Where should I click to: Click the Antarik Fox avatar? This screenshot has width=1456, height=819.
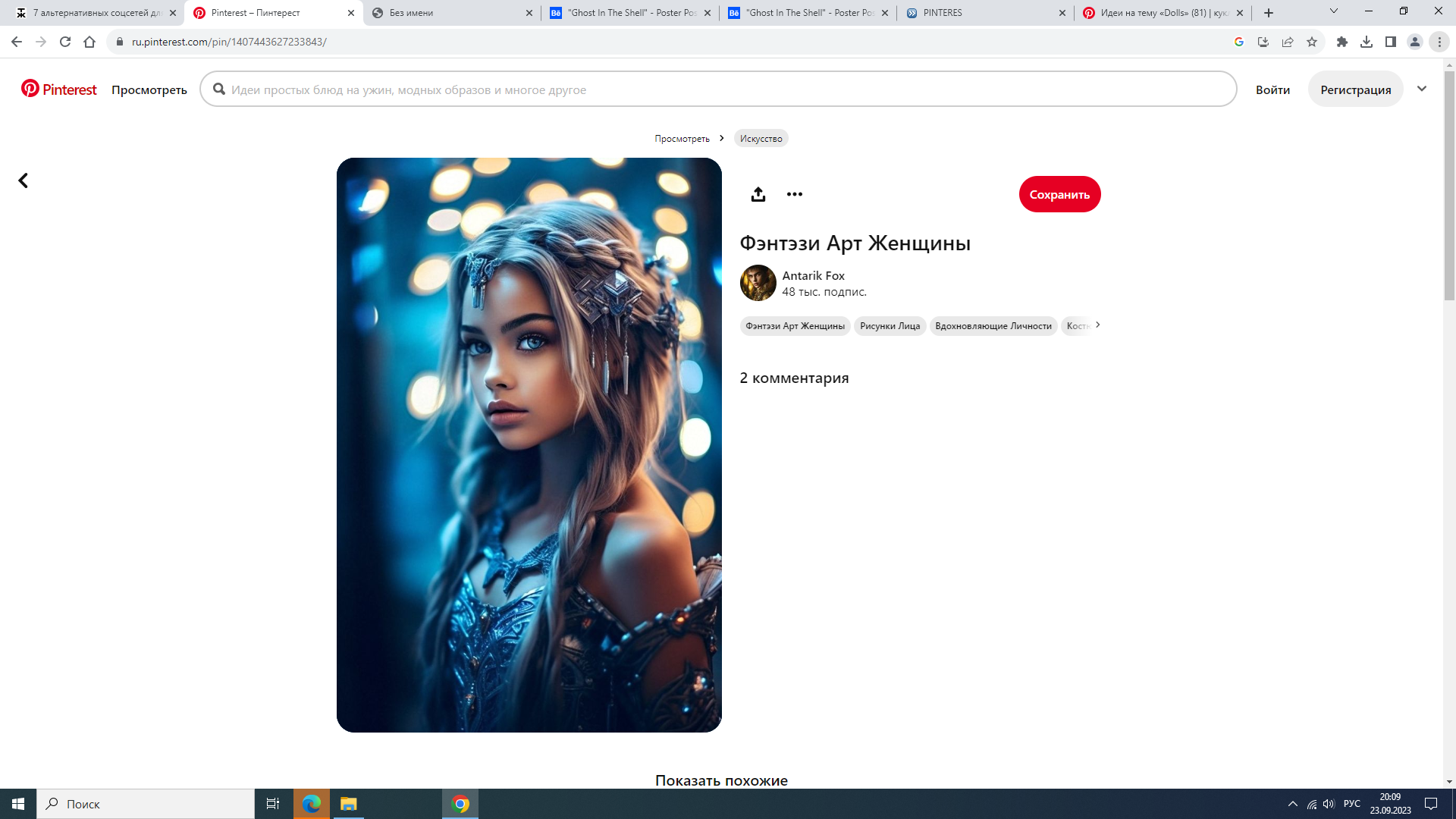click(758, 283)
